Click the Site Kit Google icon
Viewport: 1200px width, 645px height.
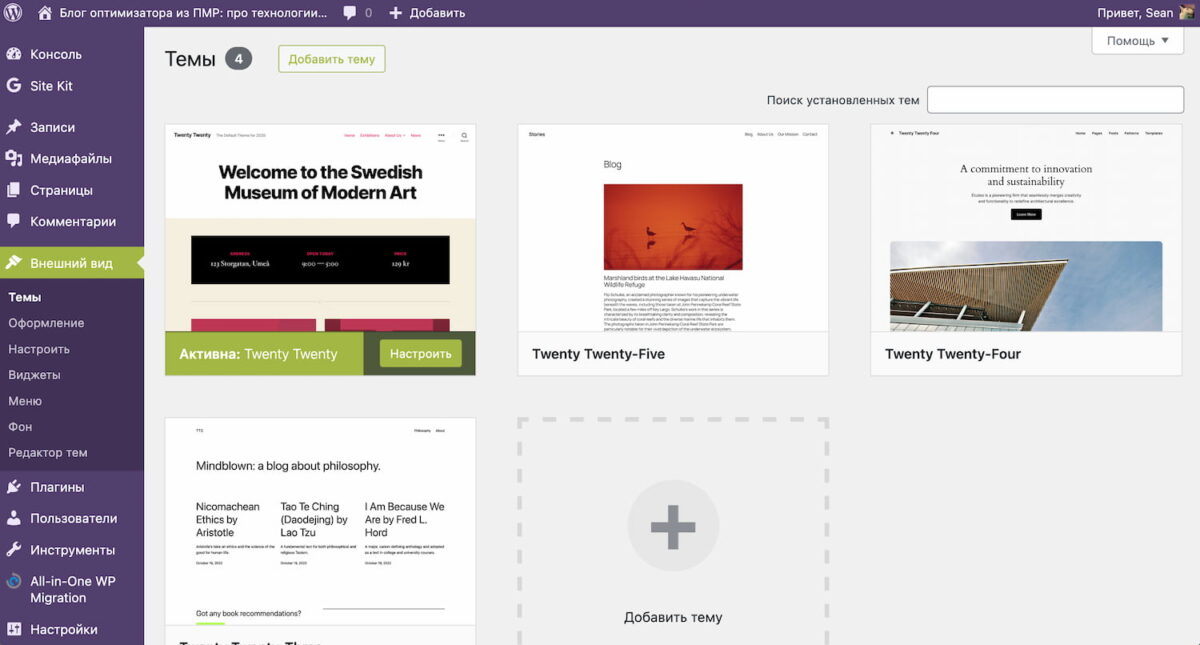[x=14, y=86]
